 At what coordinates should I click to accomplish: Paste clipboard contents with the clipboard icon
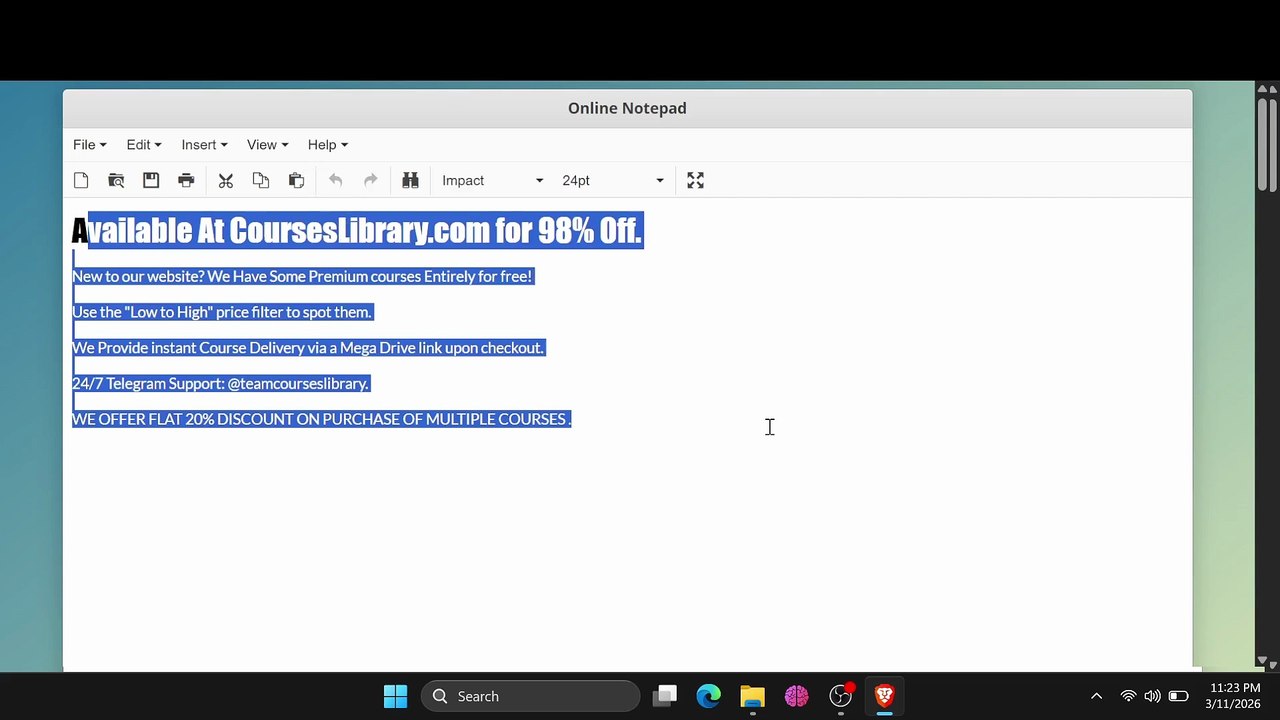tap(296, 180)
